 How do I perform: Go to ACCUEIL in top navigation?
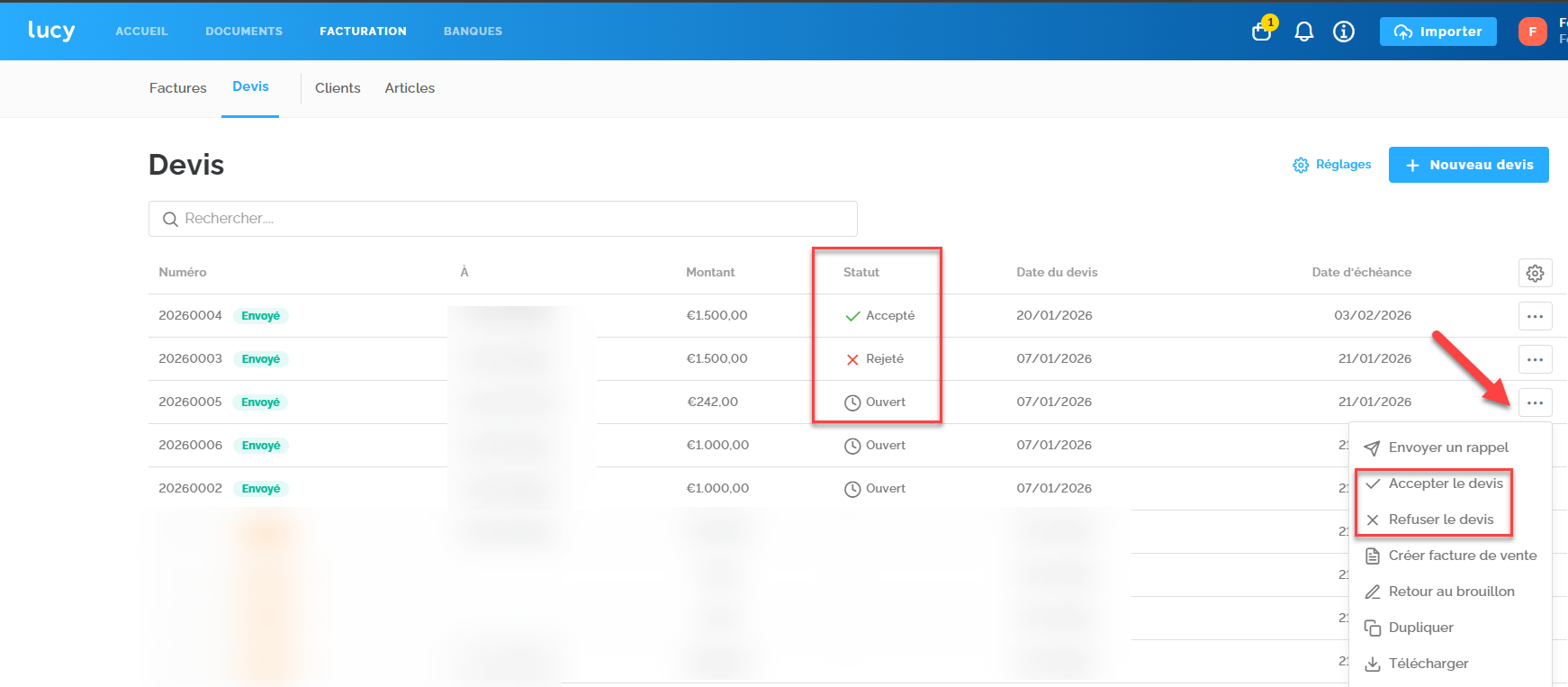[141, 32]
